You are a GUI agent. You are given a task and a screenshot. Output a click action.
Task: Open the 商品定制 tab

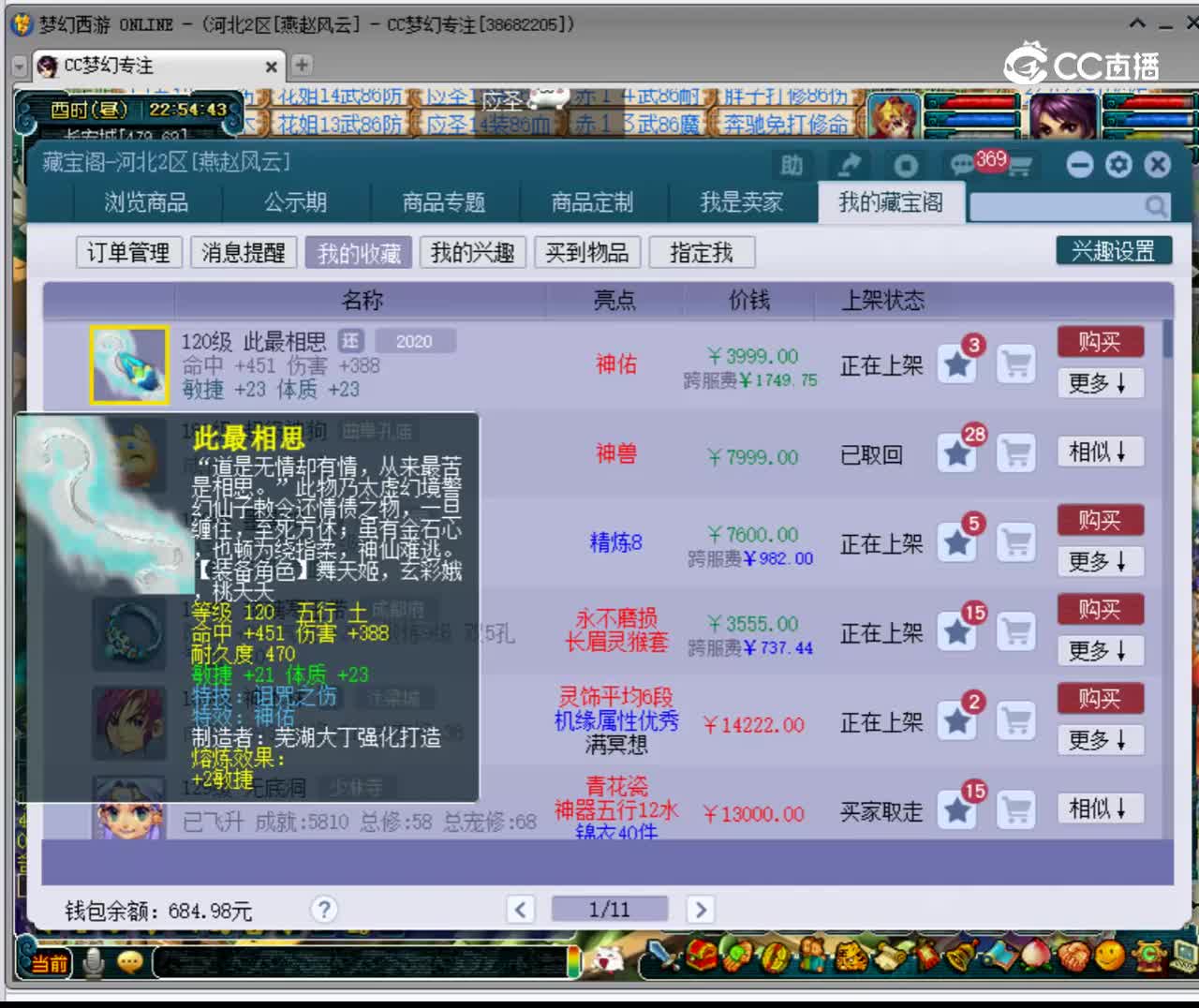pyautogui.click(x=592, y=202)
